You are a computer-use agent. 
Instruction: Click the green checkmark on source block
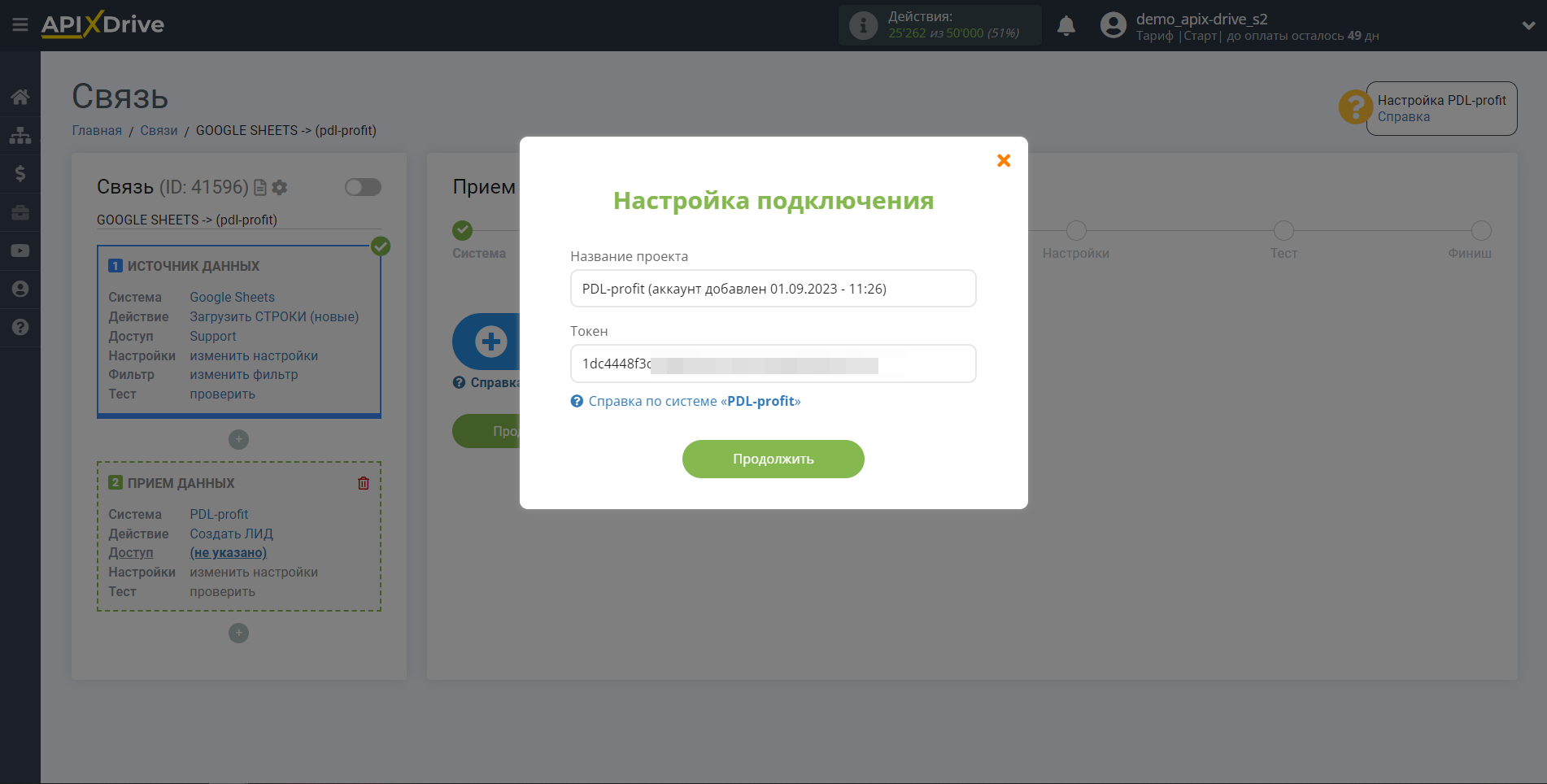[381, 246]
